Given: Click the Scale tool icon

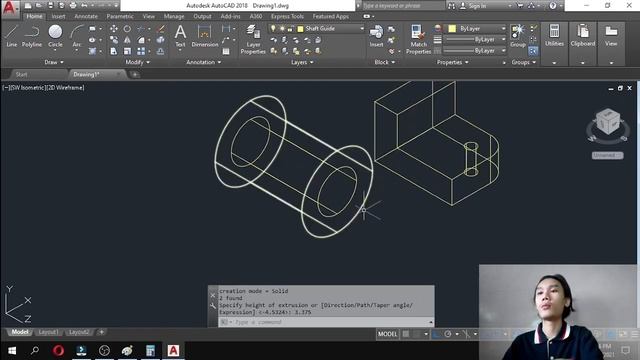Looking at the screenshot, I should [127, 51].
